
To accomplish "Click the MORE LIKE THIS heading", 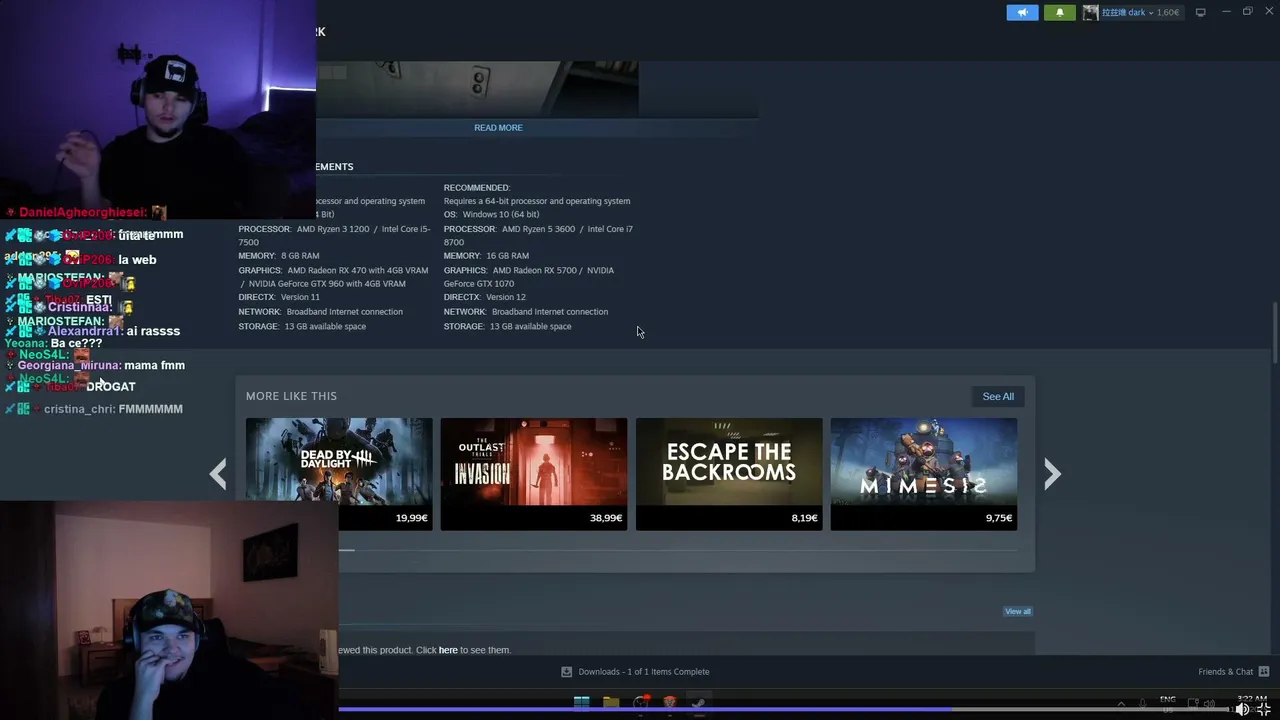I will click(291, 396).
